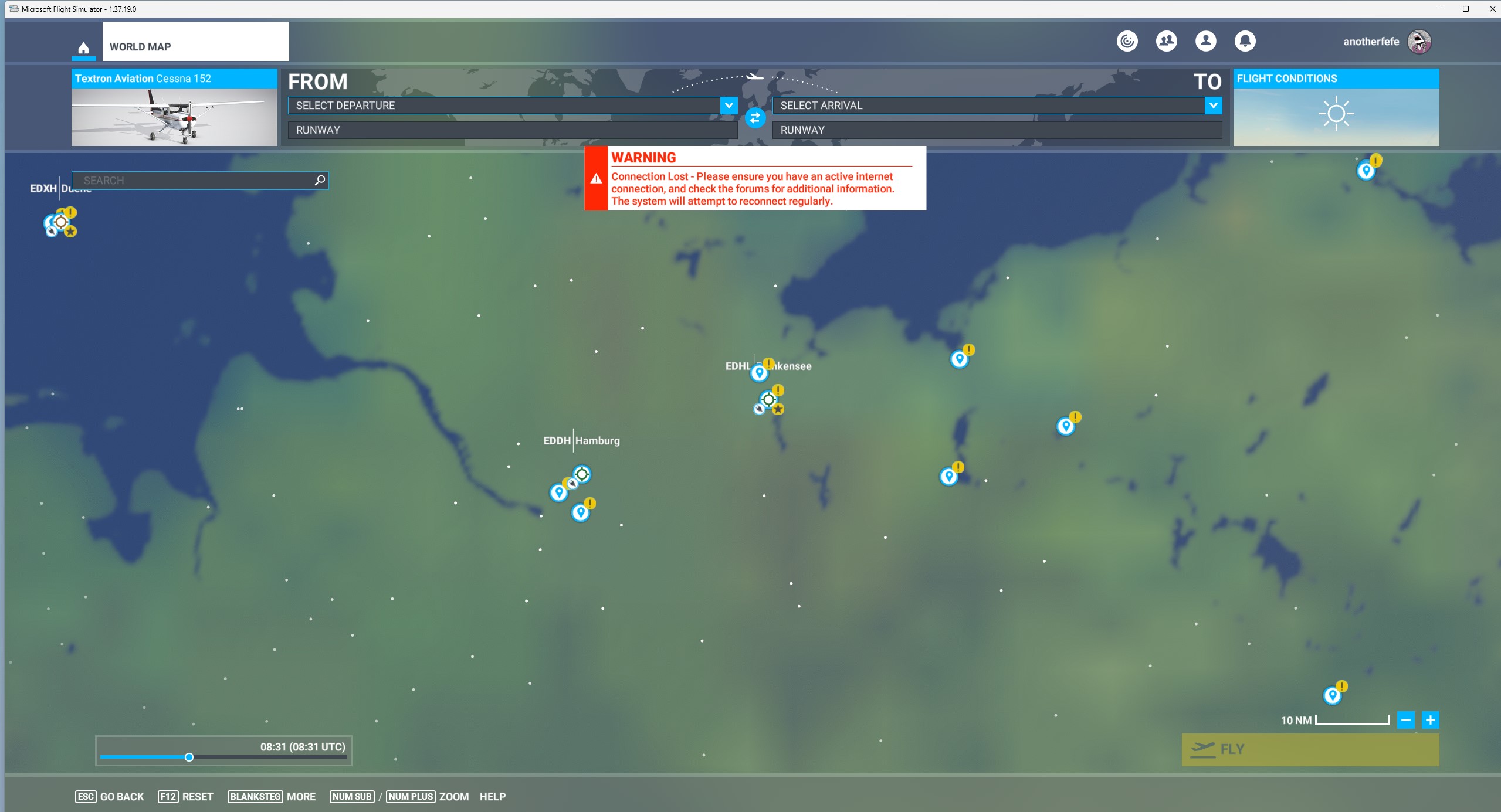This screenshot has height=812, width=1501.
Task: Click the magnifier icon in search box
Action: [x=320, y=180]
